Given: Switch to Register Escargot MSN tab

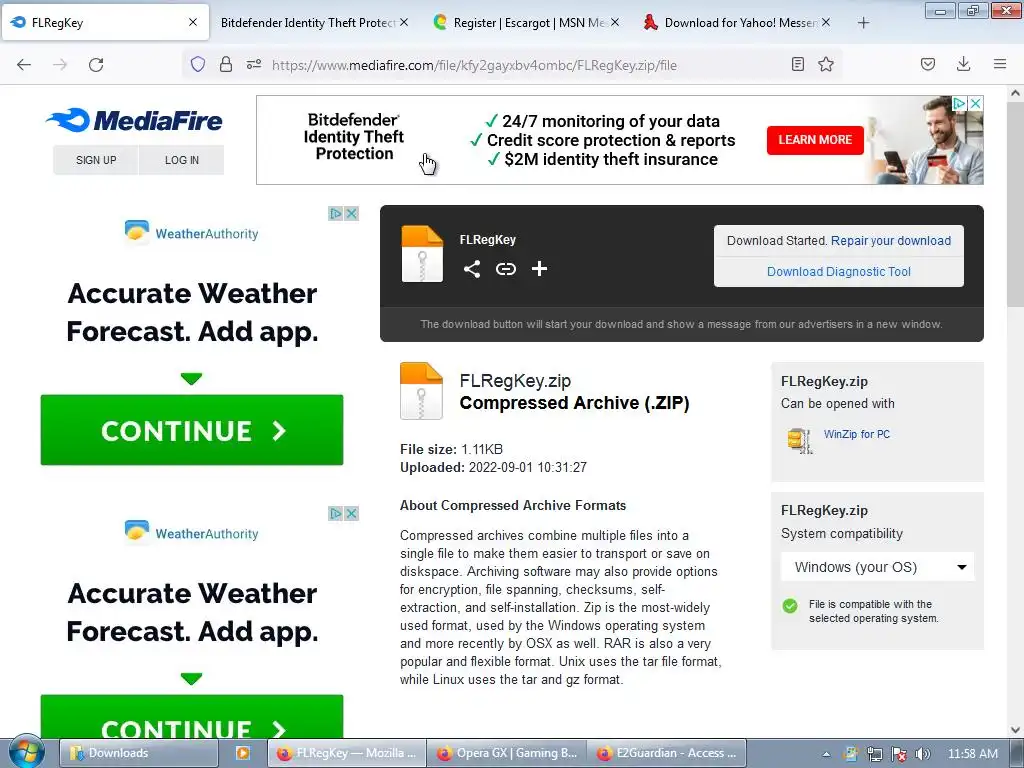Looking at the screenshot, I should tap(519, 23).
